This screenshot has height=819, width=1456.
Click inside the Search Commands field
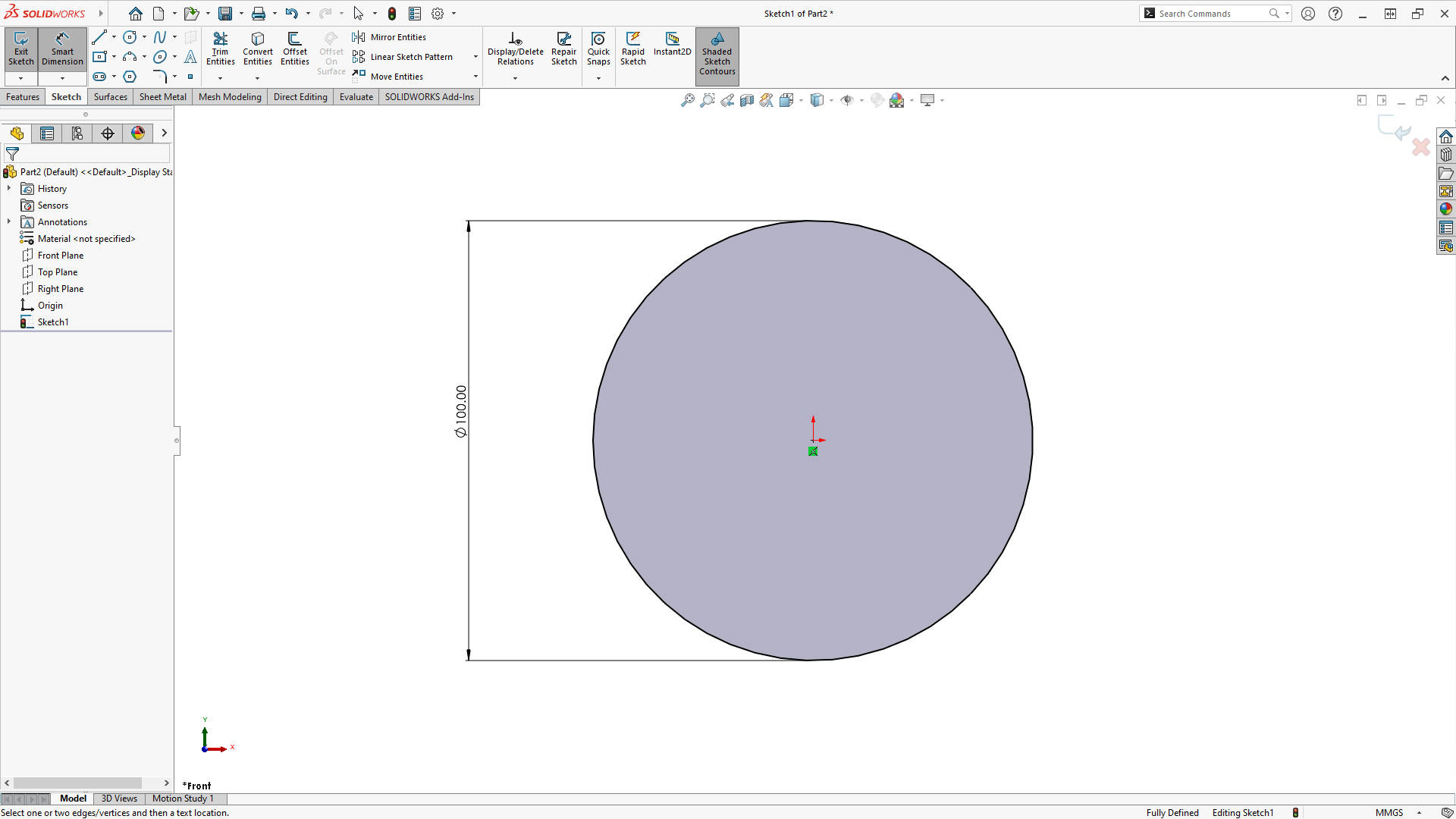coord(1206,13)
